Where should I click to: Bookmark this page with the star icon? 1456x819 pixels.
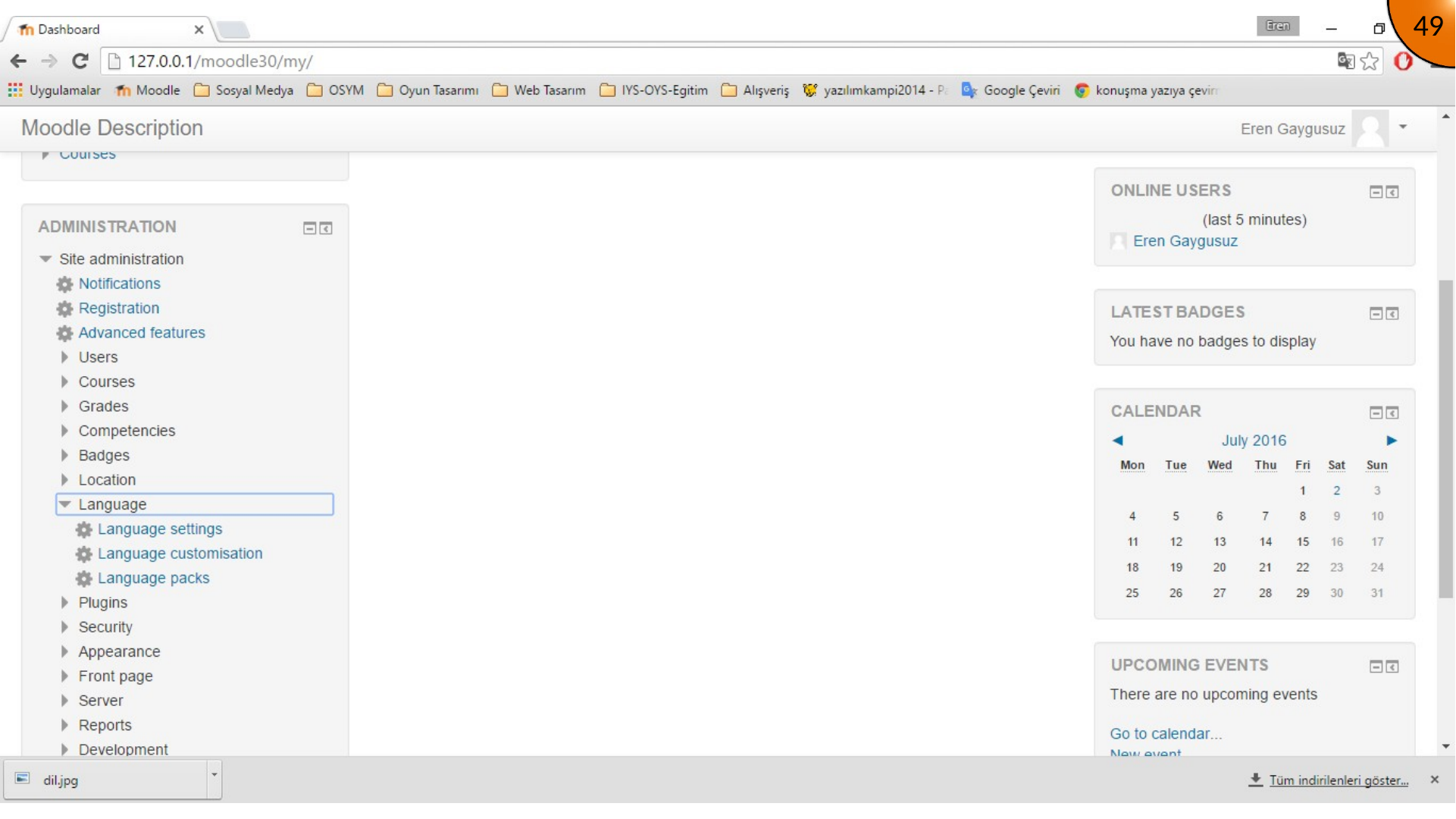coord(1370,61)
